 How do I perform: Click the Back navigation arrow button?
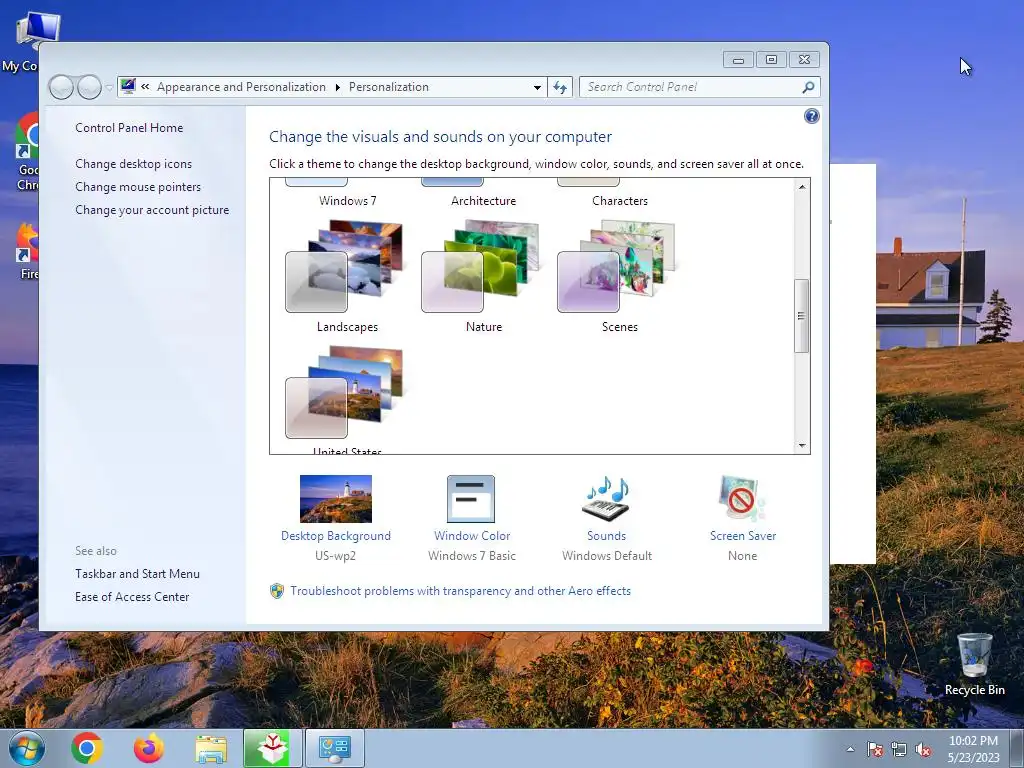click(x=61, y=87)
